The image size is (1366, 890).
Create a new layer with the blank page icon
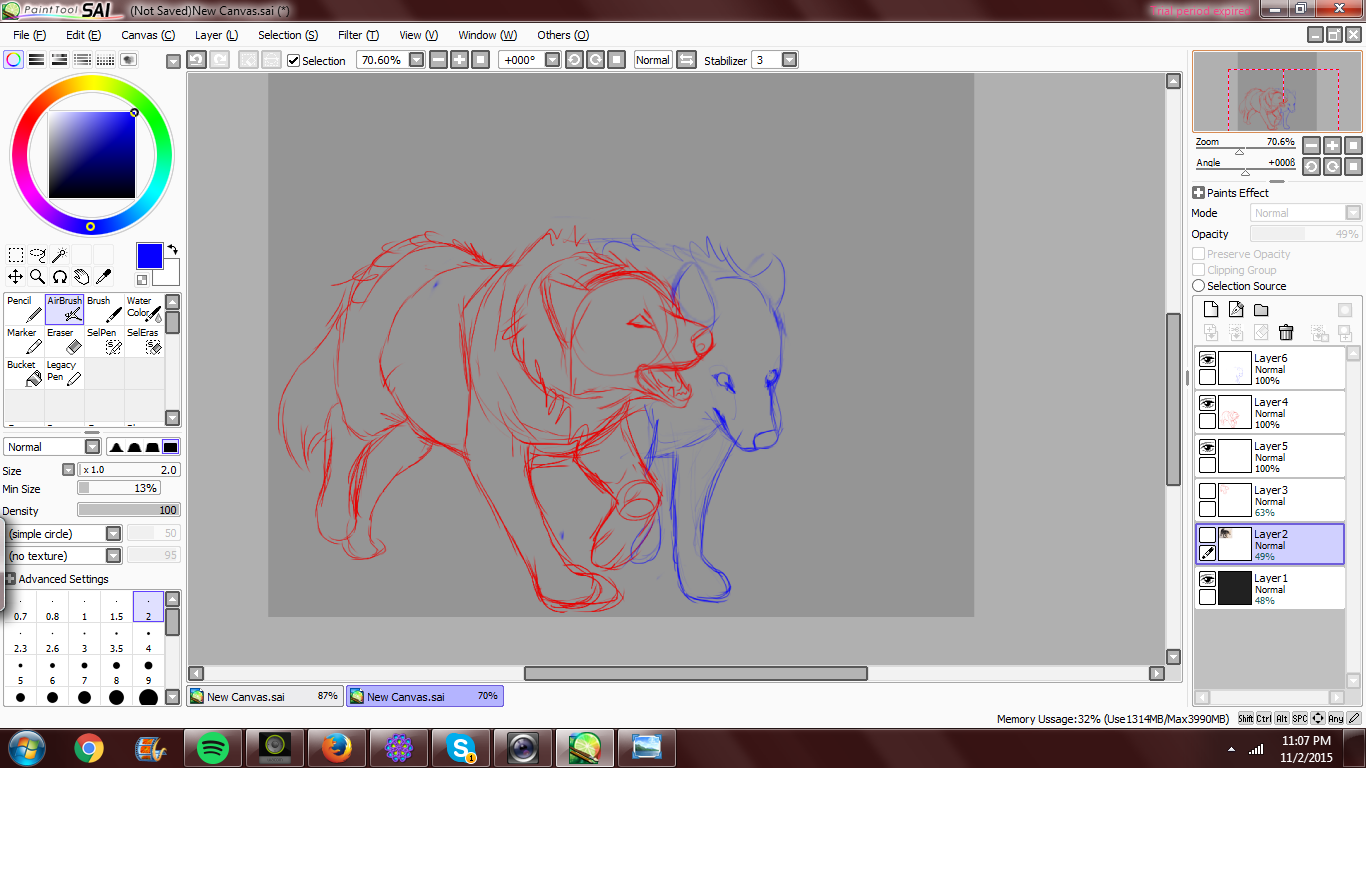point(1211,310)
